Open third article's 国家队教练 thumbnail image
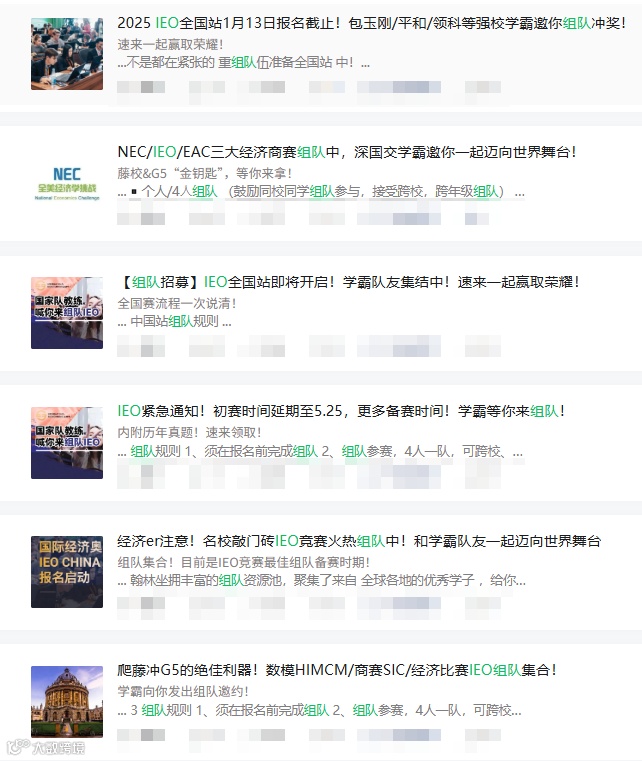Image resolution: width=642 pixels, height=761 pixels. click(67, 313)
